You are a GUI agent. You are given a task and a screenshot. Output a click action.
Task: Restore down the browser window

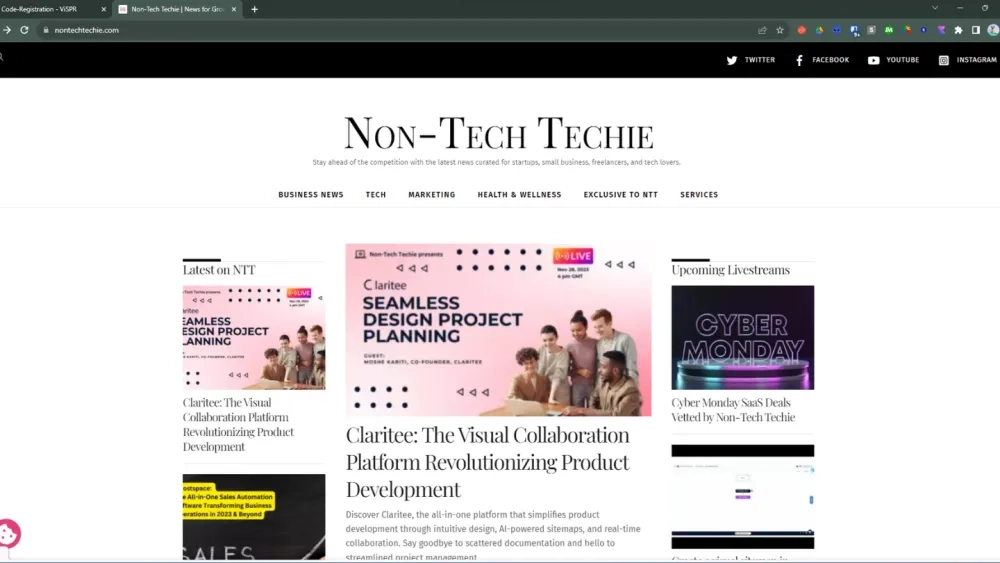pyautogui.click(x=985, y=8)
